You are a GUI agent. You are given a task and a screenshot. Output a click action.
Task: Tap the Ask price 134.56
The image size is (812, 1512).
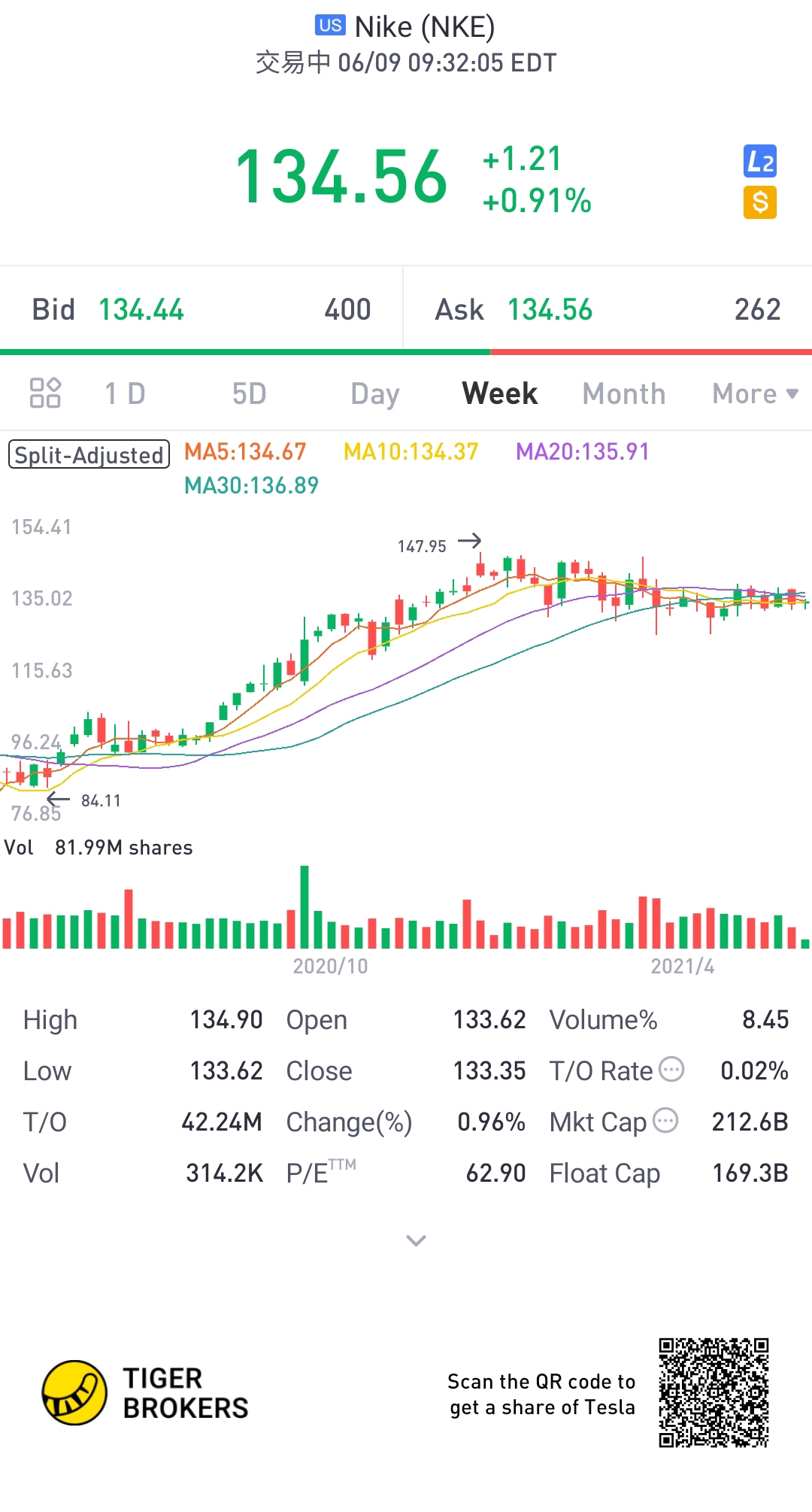click(x=550, y=310)
